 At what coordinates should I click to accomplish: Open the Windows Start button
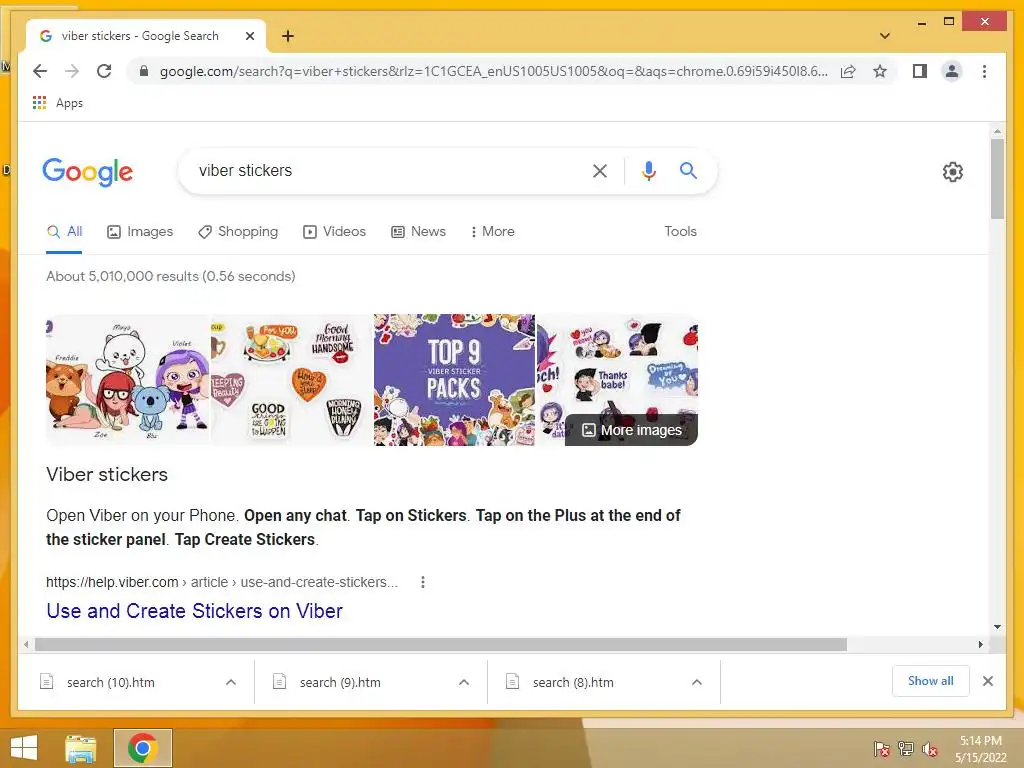point(24,748)
